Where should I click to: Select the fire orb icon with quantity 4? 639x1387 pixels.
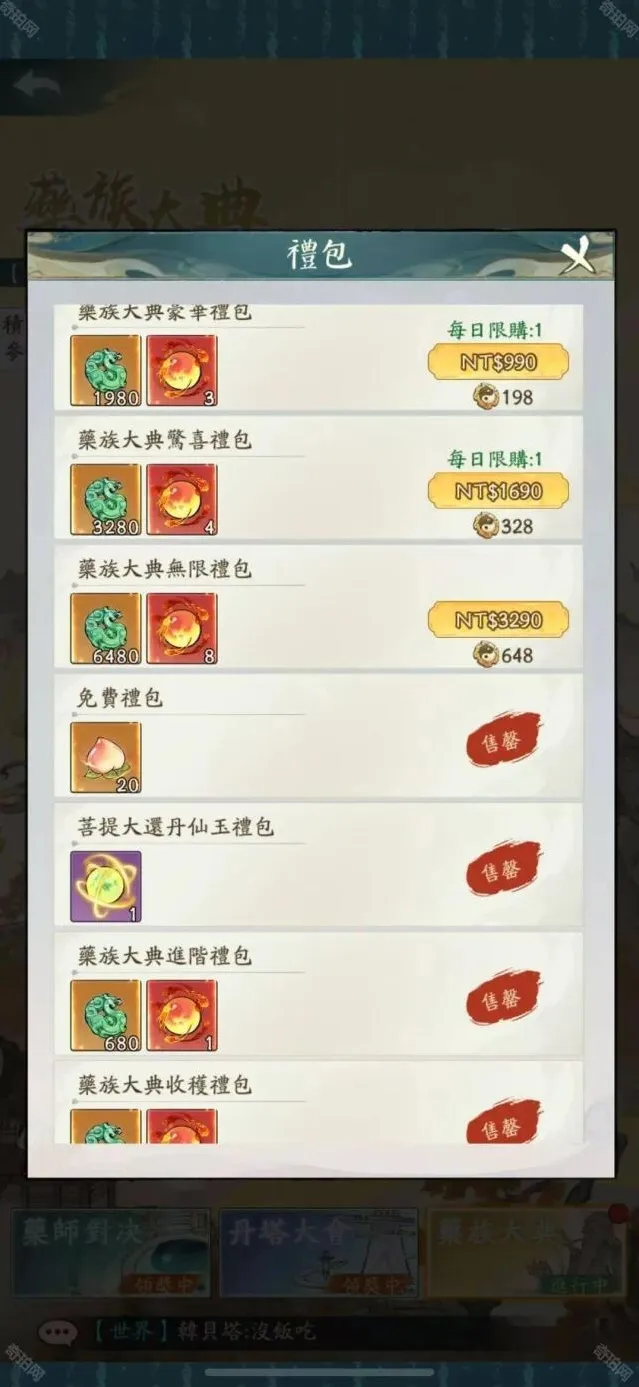(x=182, y=499)
